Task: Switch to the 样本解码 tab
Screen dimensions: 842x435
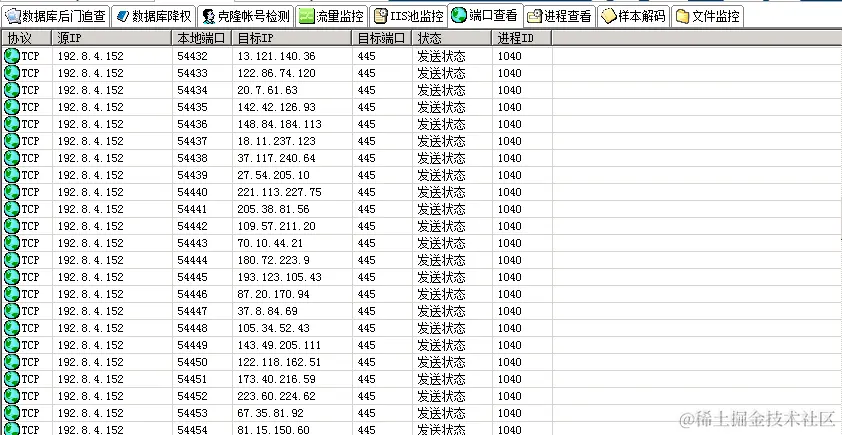Action: tap(634, 17)
